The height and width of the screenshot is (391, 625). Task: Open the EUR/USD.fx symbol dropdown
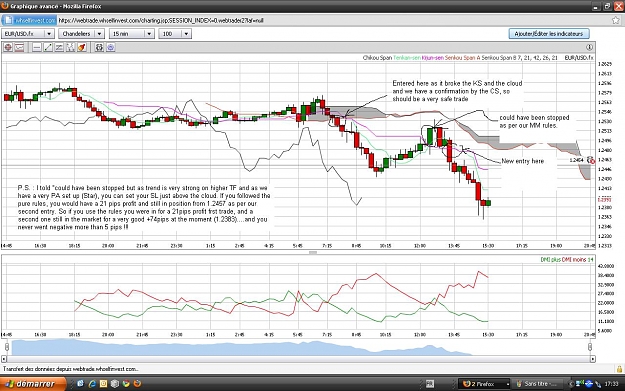[28, 33]
